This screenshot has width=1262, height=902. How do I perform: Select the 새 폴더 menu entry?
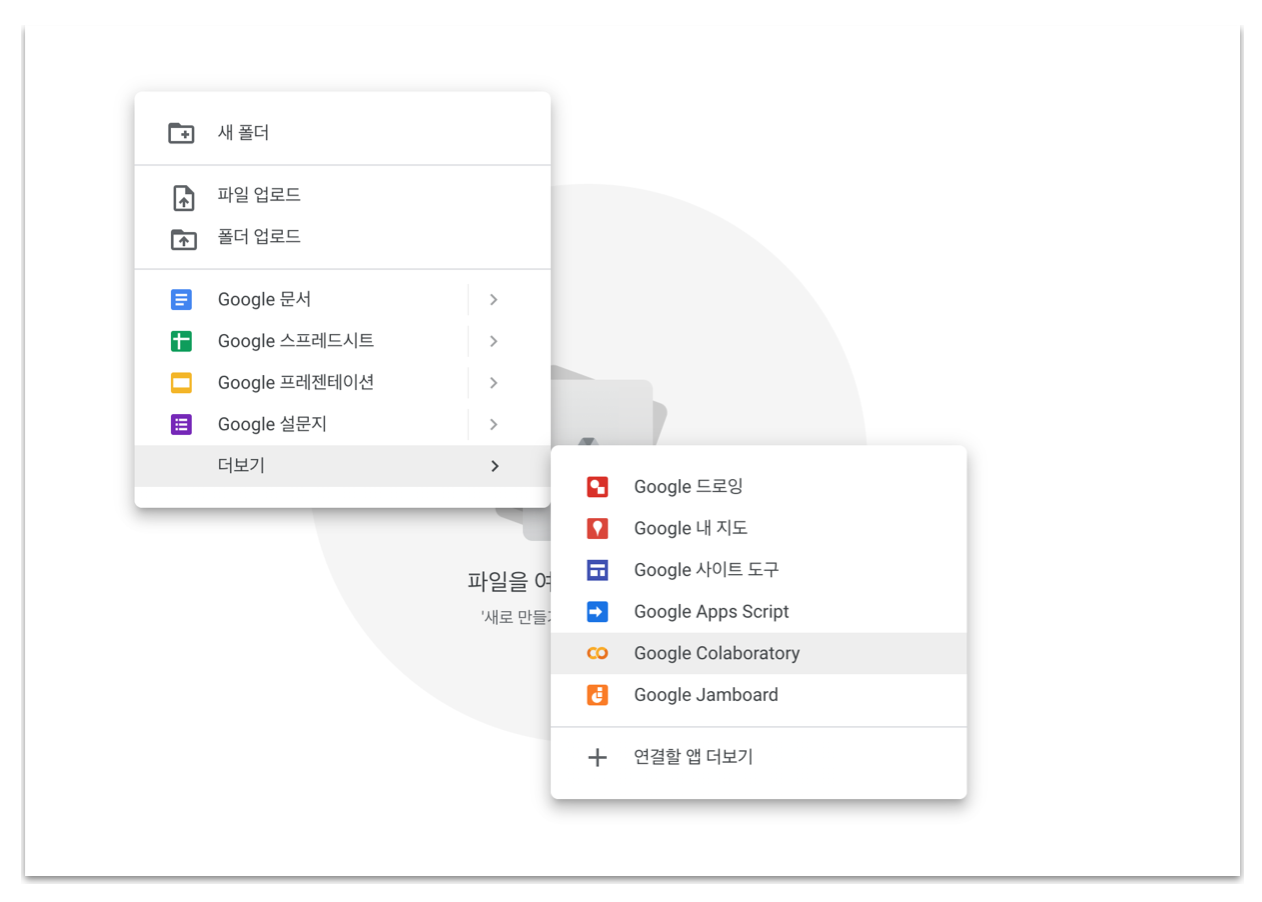342,133
